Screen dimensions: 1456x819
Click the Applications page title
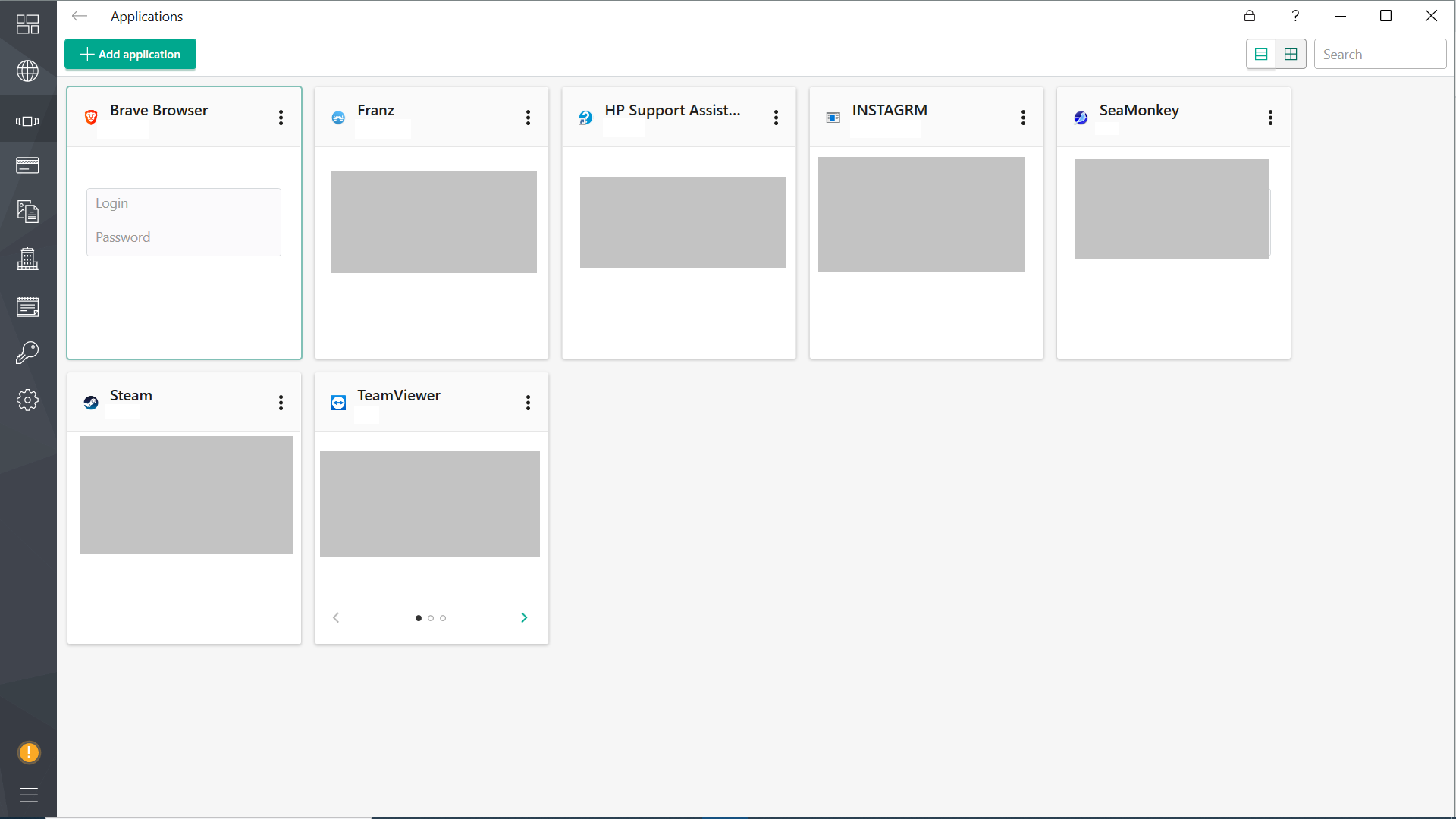pos(146,16)
